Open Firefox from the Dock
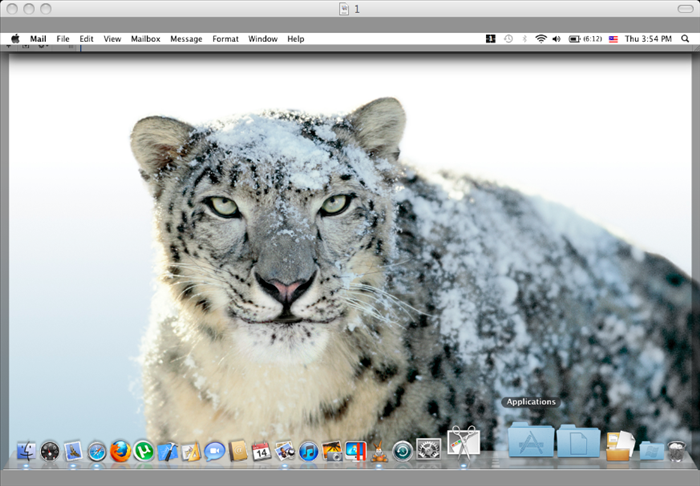Viewport: 700px width, 486px height. coord(121,451)
